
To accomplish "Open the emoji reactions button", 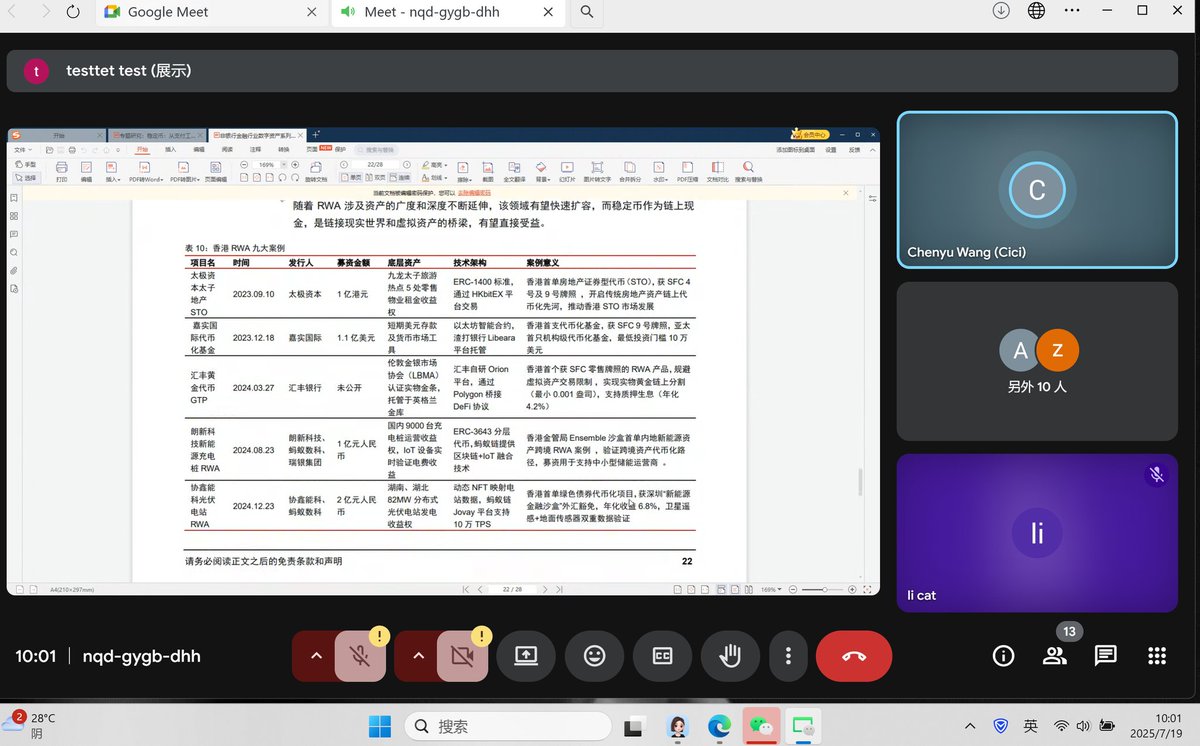I will tap(594, 656).
